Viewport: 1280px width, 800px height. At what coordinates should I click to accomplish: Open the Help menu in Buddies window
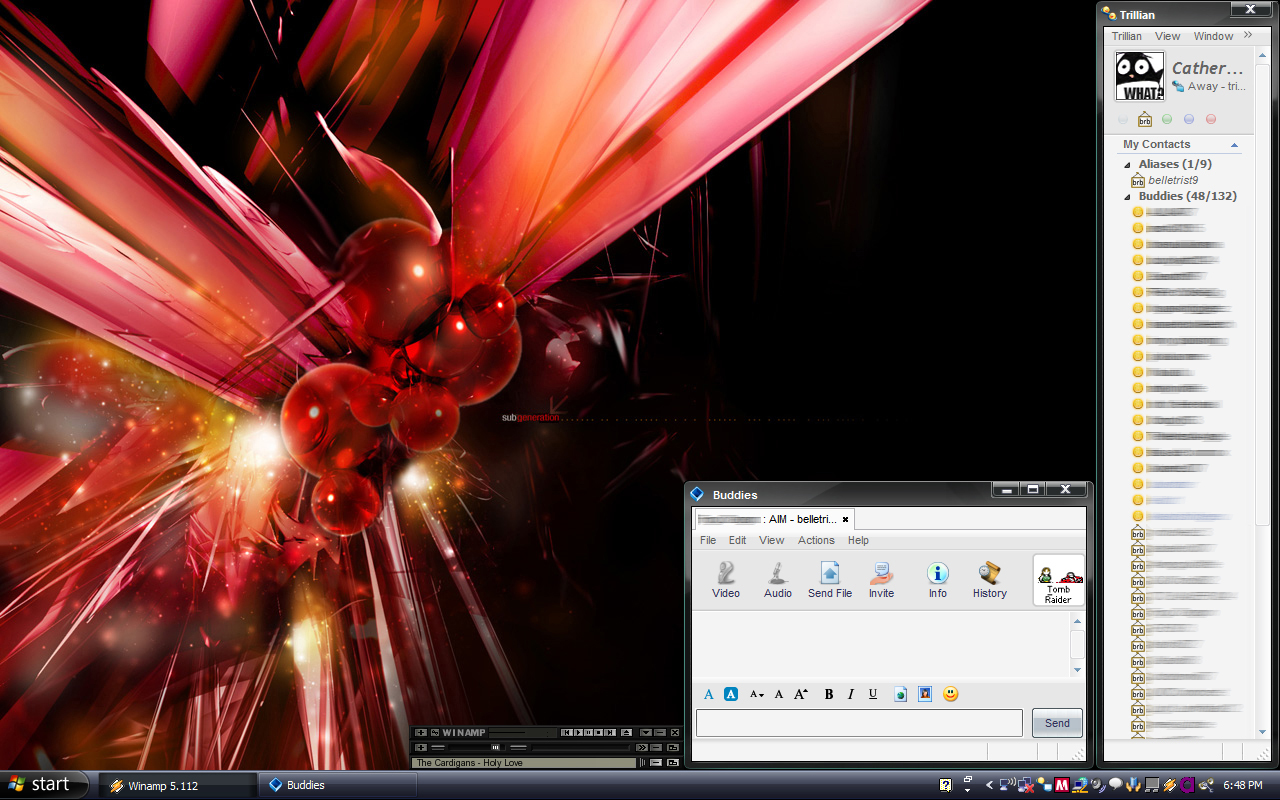coord(858,540)
